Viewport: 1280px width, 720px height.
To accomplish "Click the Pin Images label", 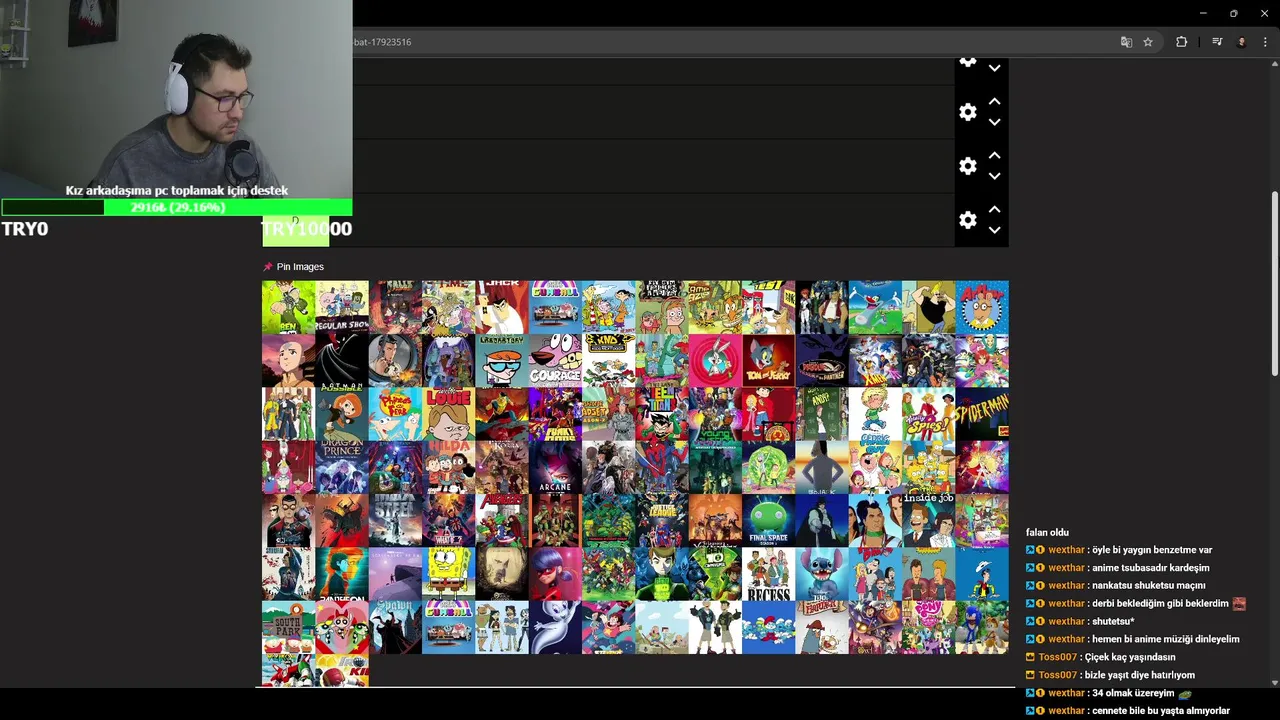I will (x=300, y=267).
